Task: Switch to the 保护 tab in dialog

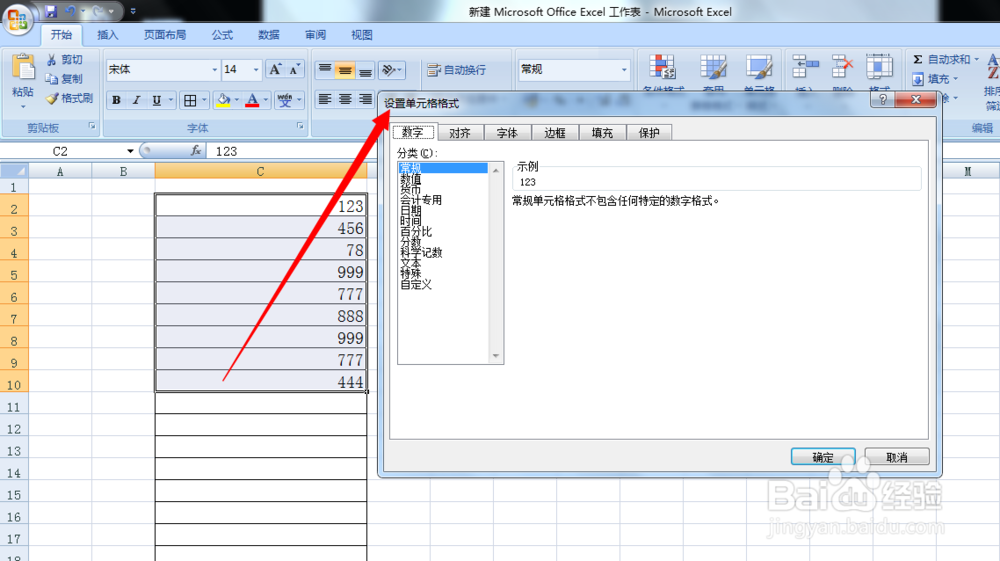Action: (649, 133)
